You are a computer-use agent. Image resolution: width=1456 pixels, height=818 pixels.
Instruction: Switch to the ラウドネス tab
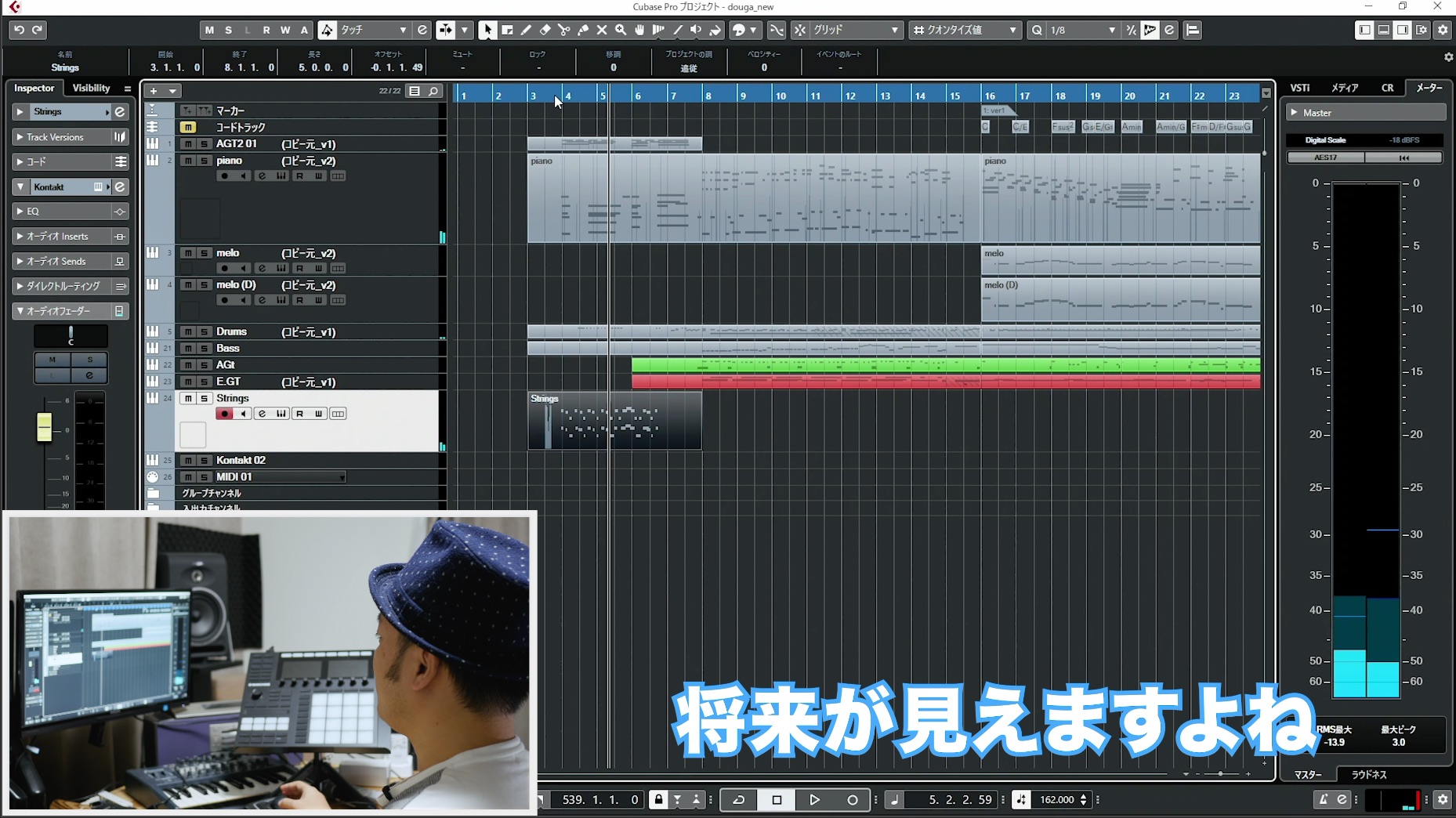point(1368,774)
